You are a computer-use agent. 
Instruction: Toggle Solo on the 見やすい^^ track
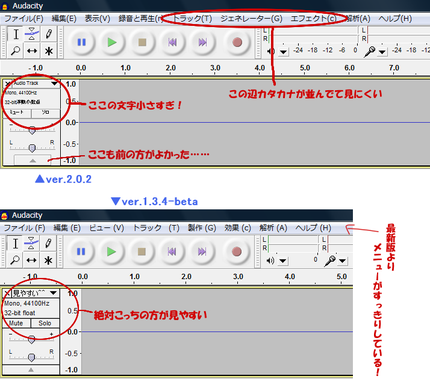(45, 323)
